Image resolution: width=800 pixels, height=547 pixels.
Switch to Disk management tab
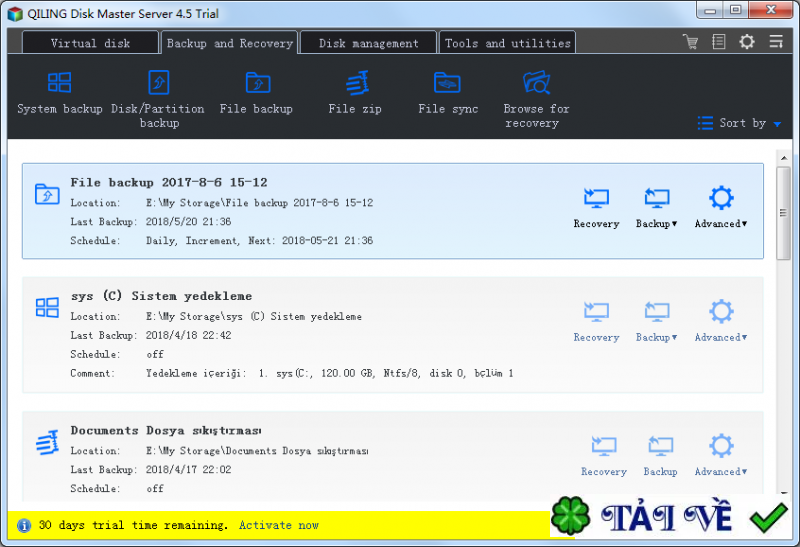pyautogui.click(x=368, y=43)
